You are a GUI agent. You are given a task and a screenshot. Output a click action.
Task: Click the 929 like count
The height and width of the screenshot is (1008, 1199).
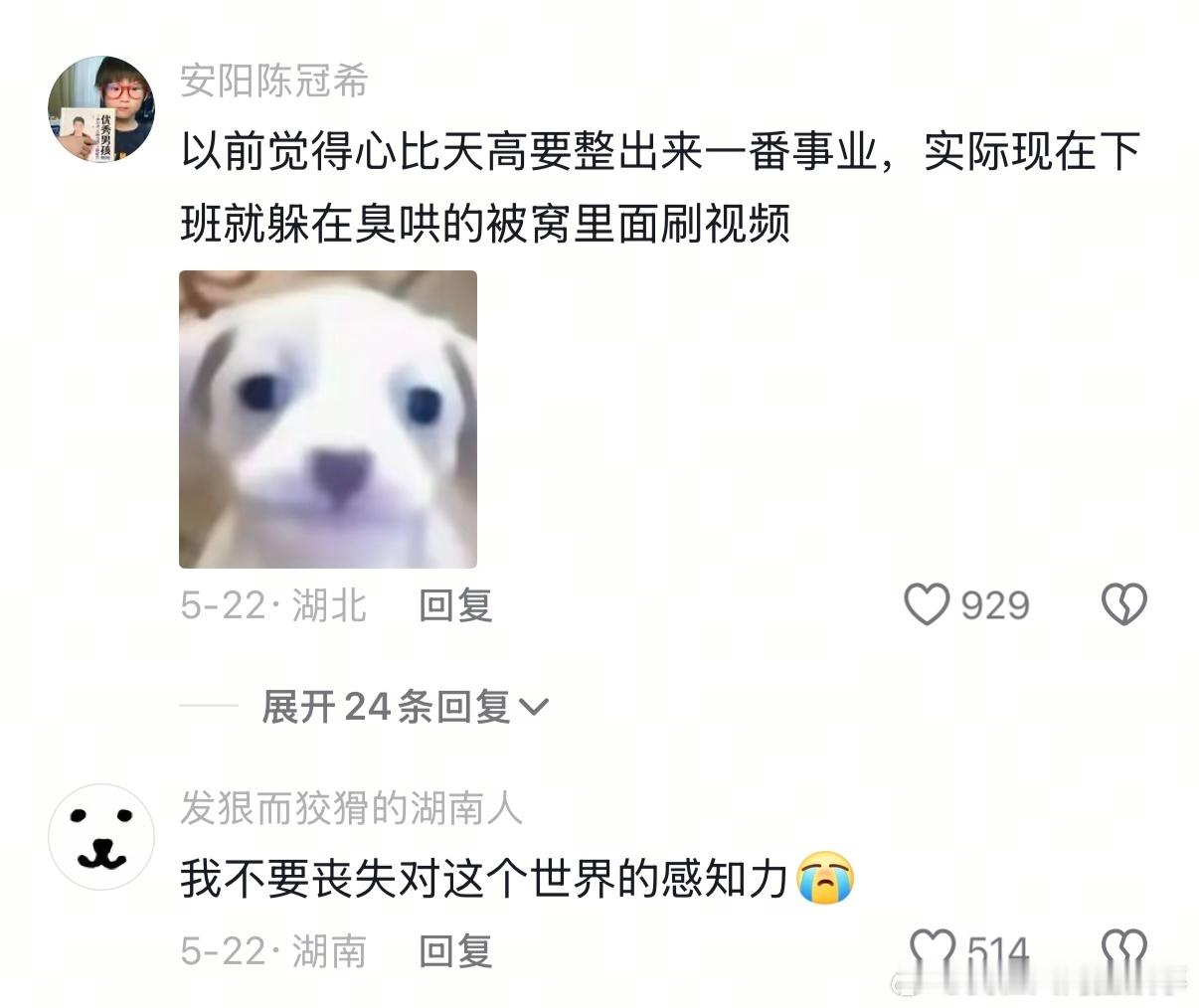995,604
